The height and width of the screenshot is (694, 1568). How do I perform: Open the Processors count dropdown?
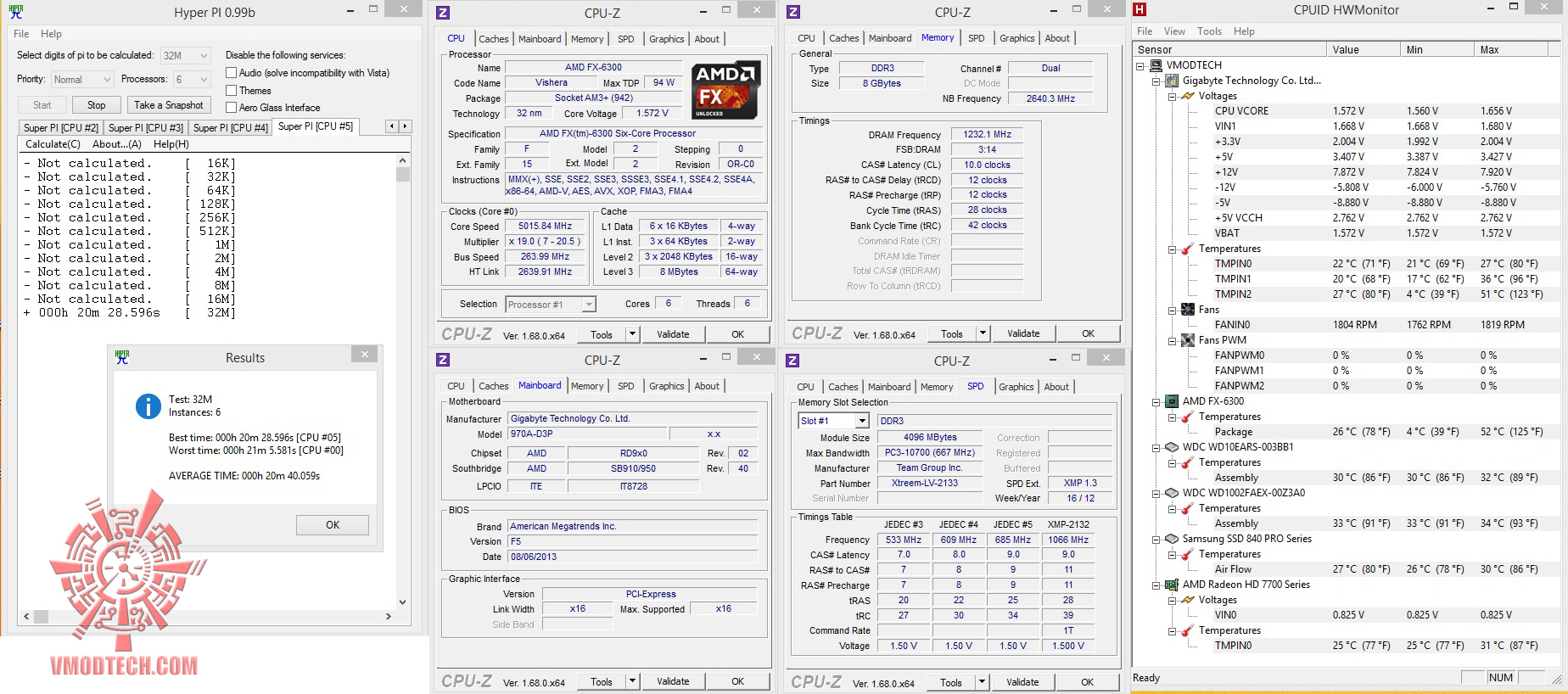tap(192, 80)
